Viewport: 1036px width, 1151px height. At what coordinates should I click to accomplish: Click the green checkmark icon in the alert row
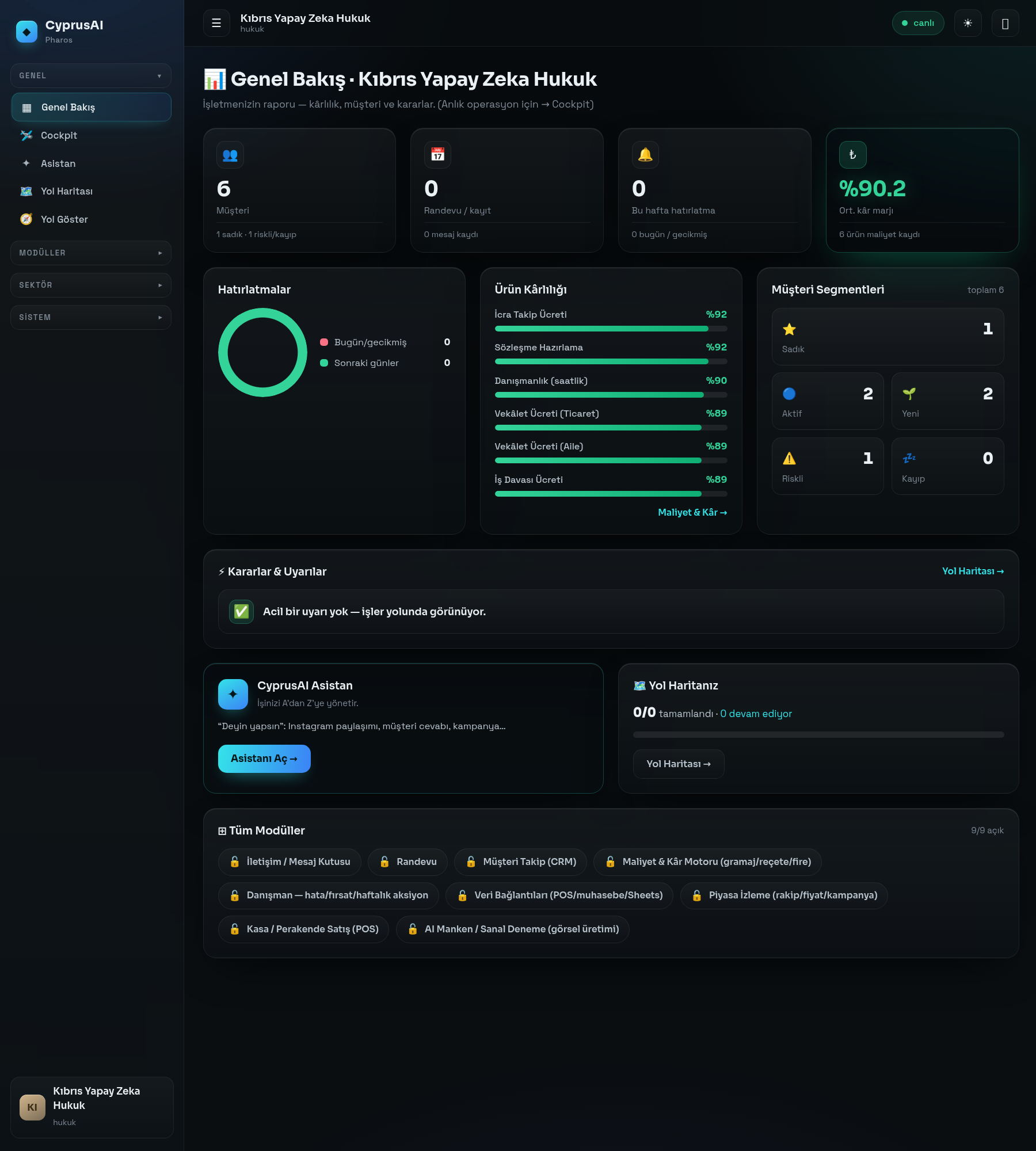tap(242, 611)
